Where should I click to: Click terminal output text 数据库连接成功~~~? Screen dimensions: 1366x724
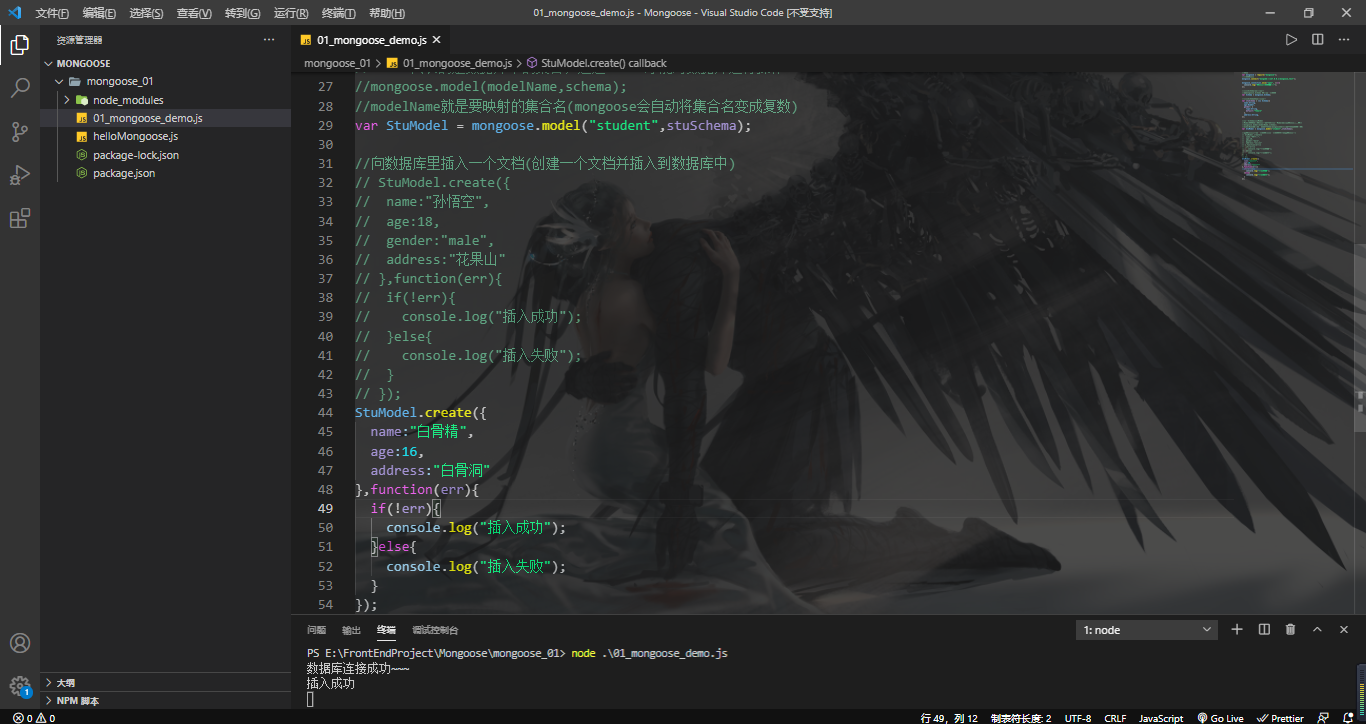pyautogui.click(x=358, y=668)
